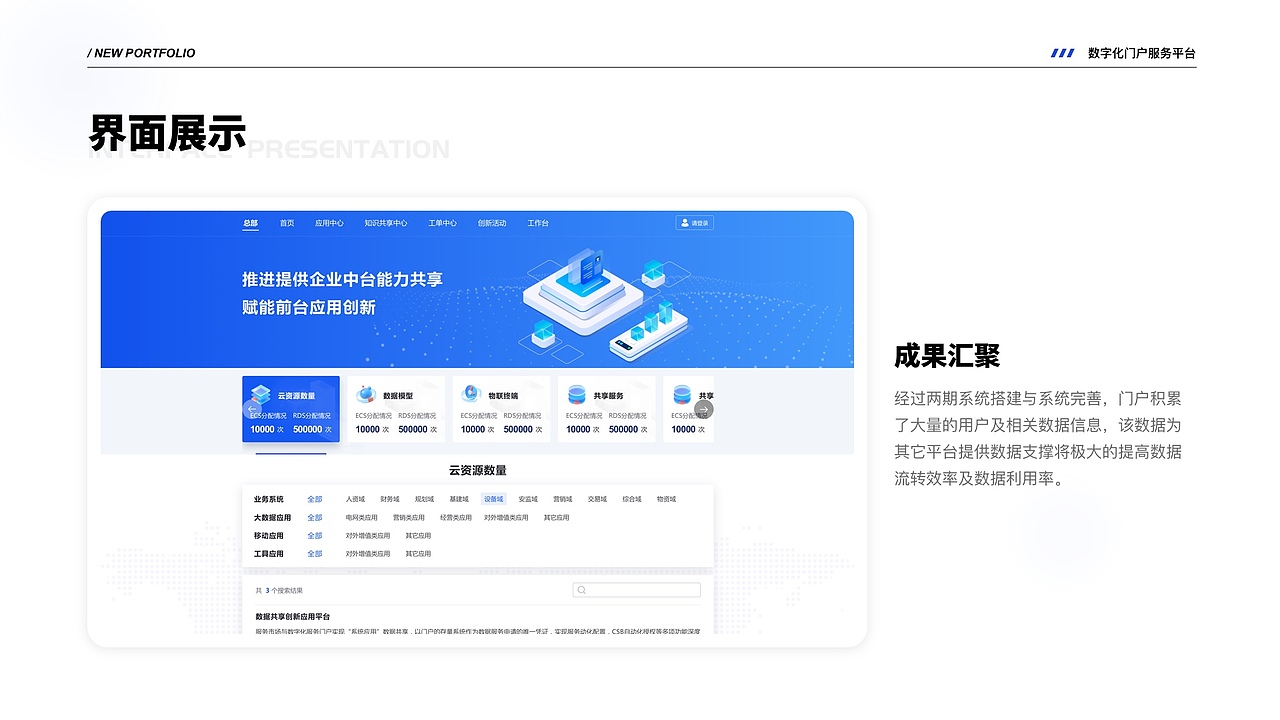This screenshot has height=720, width=1280.
Task: Filter by 营销域
Action: point(563,499)
